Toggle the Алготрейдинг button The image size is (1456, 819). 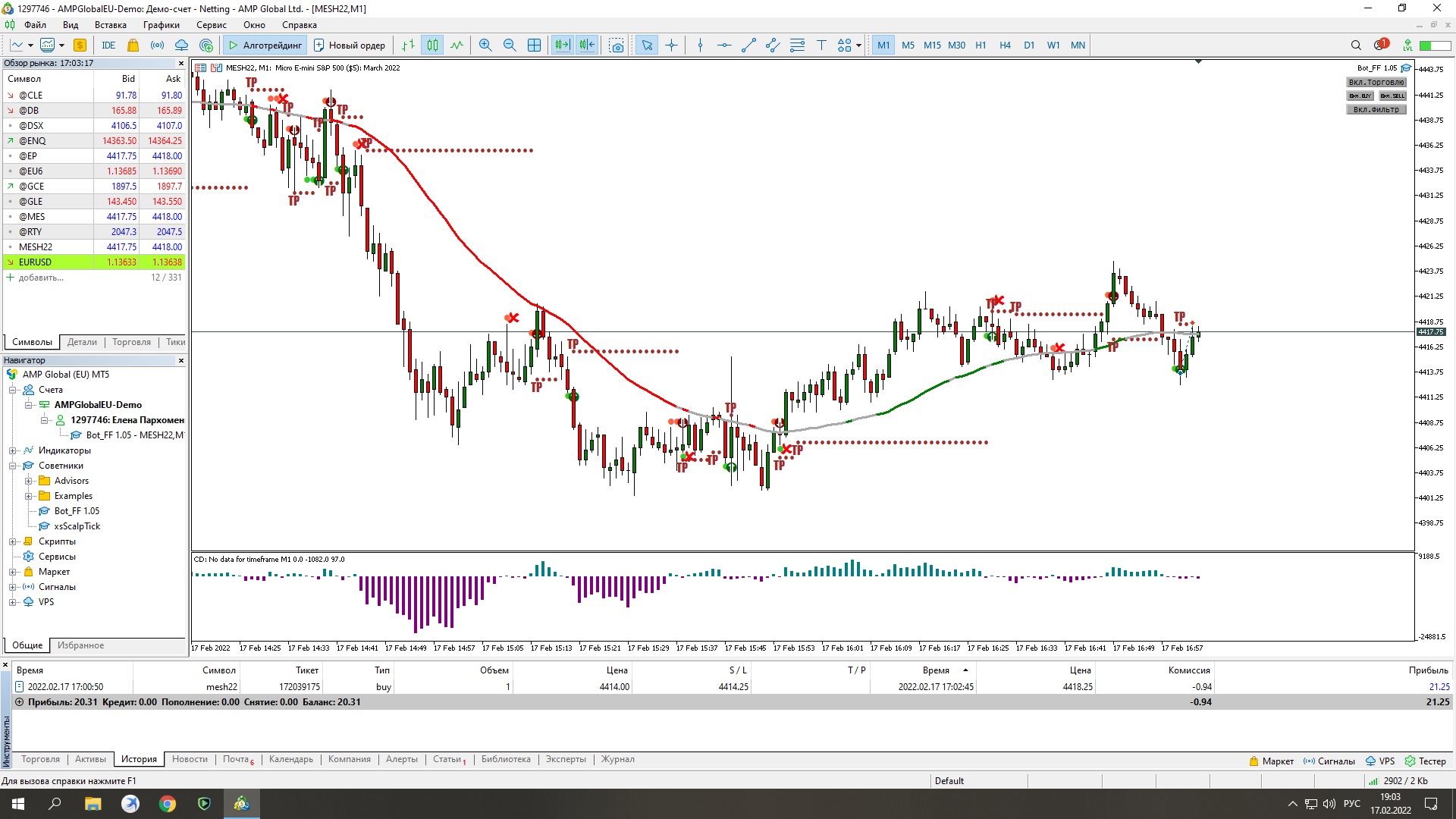tap(265, 45)
